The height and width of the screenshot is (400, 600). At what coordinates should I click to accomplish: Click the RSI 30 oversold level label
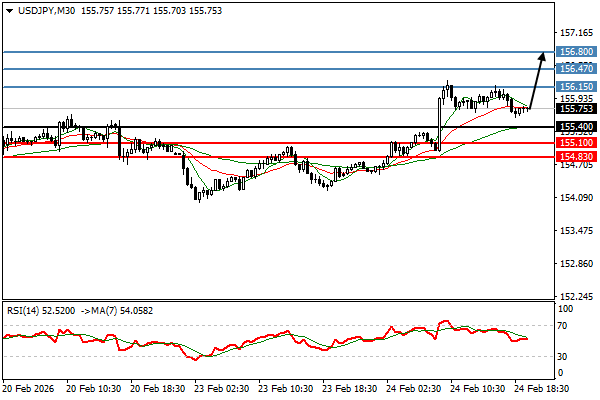click(x=563, y=357)
